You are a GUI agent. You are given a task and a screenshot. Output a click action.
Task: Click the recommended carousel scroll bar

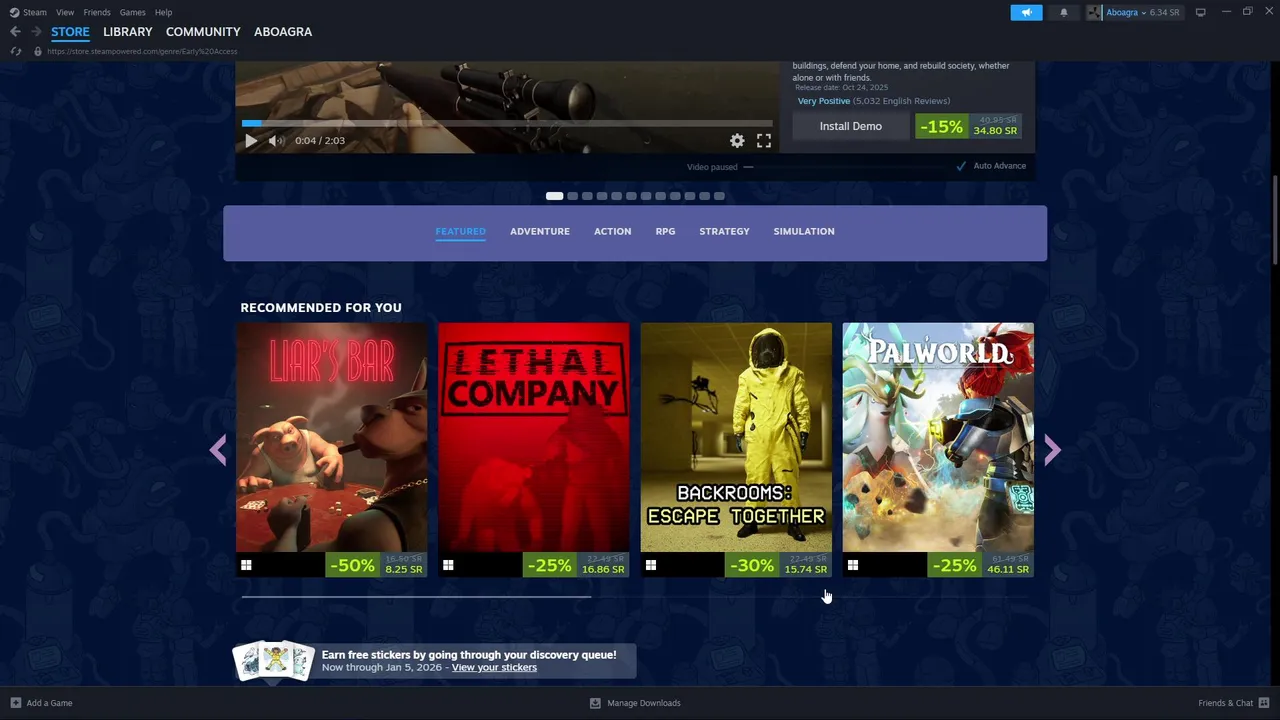click(x=416, y=596)
